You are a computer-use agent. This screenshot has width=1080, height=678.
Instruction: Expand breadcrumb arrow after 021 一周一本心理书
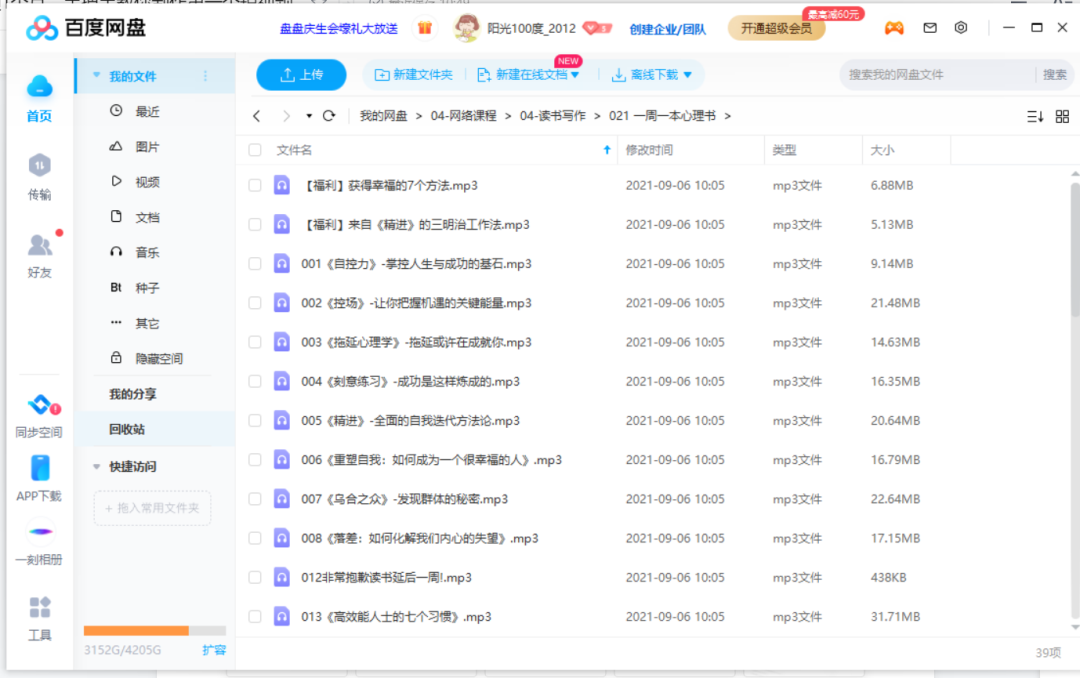coord(728,116)
